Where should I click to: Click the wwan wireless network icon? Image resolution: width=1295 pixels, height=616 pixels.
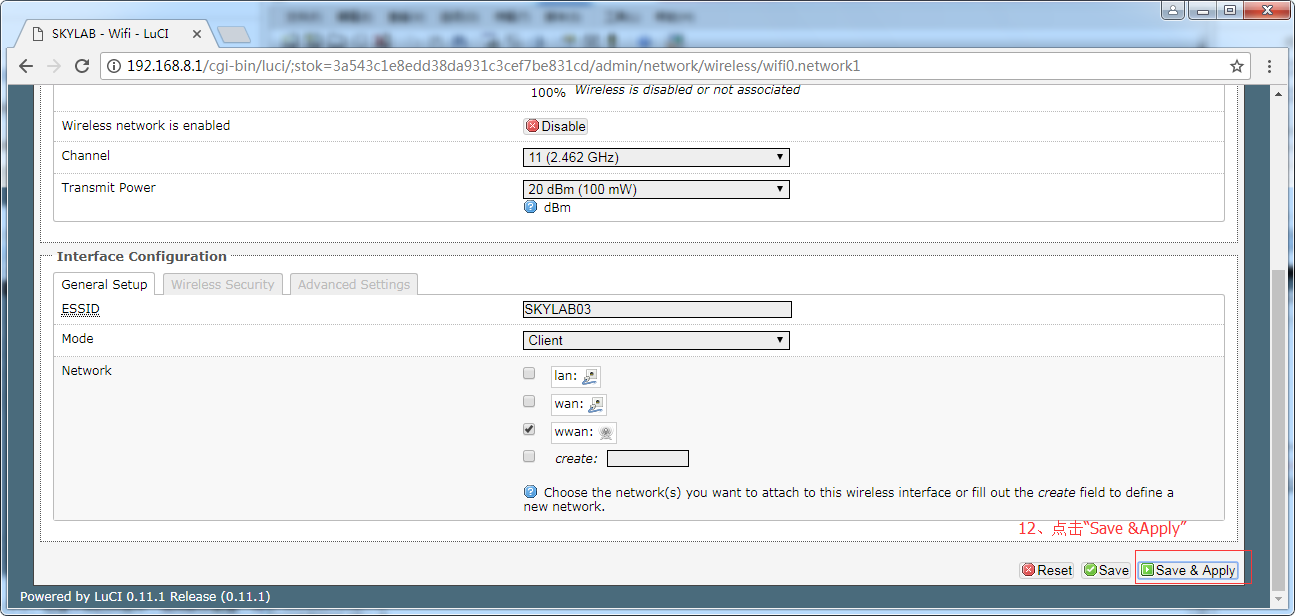(x=605, y=433)
